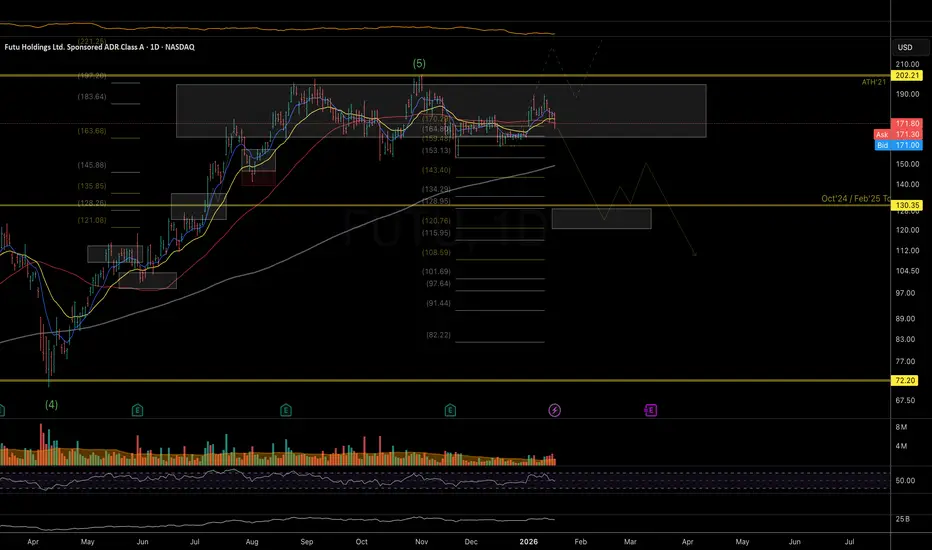Viewport: 932px width, 550px height.
Task: Select the 72.20 yellow price label
Action: pyautogui.click(x=905, y=381)
